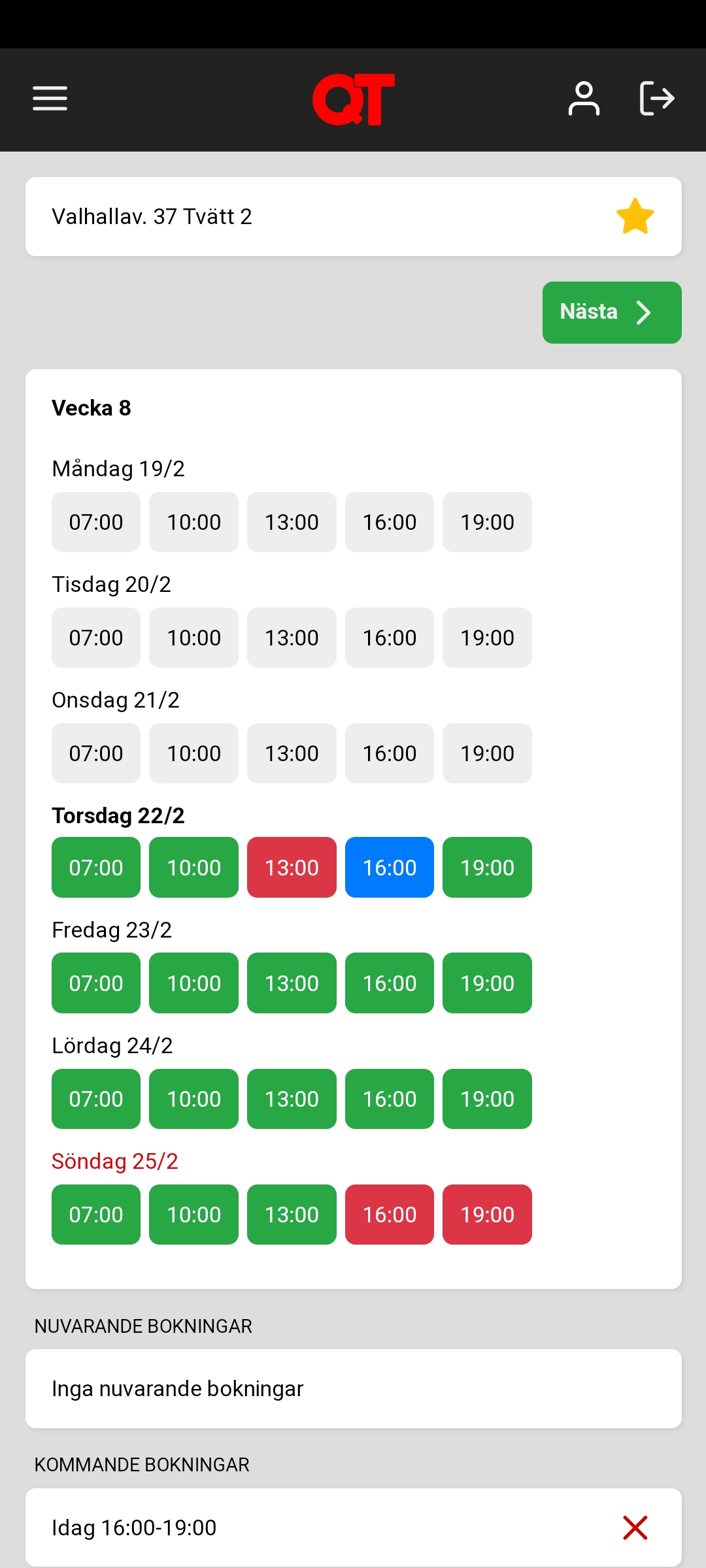
Task: Book Lördag 24/2 at 07:00
Action: [x=96, y=1099]
